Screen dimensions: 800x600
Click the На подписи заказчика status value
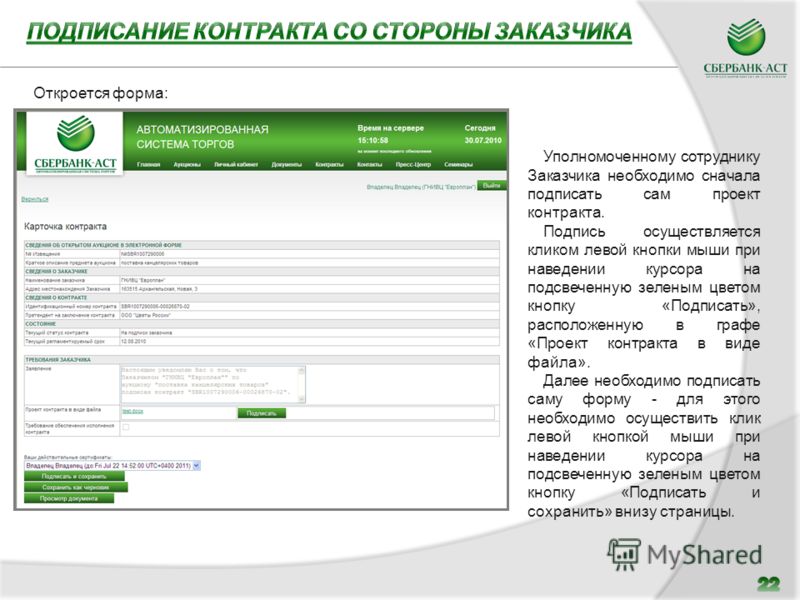pyautogui.click(x=146, y=333)
